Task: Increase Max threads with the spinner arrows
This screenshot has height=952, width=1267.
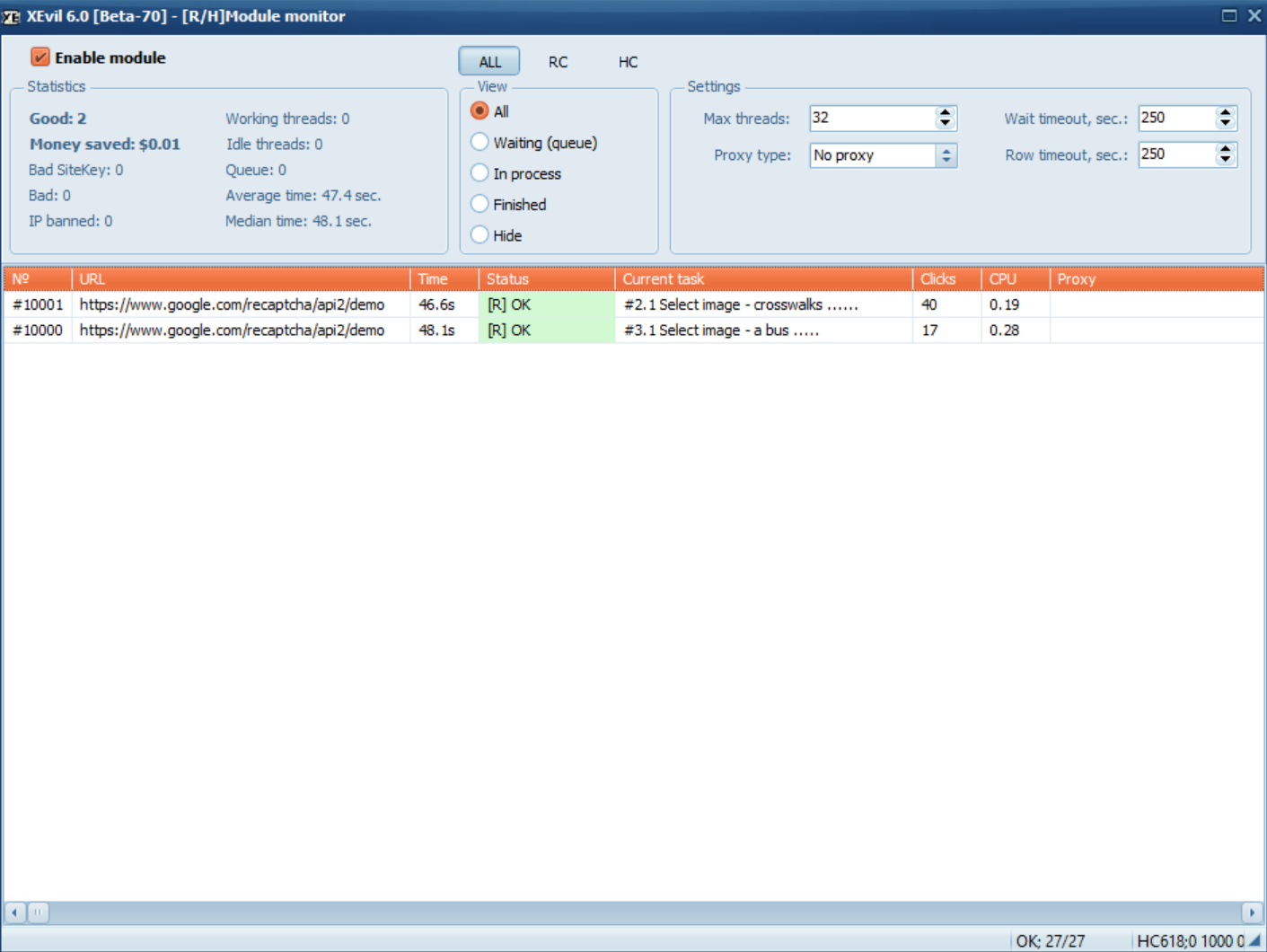Action: point(945,113)
